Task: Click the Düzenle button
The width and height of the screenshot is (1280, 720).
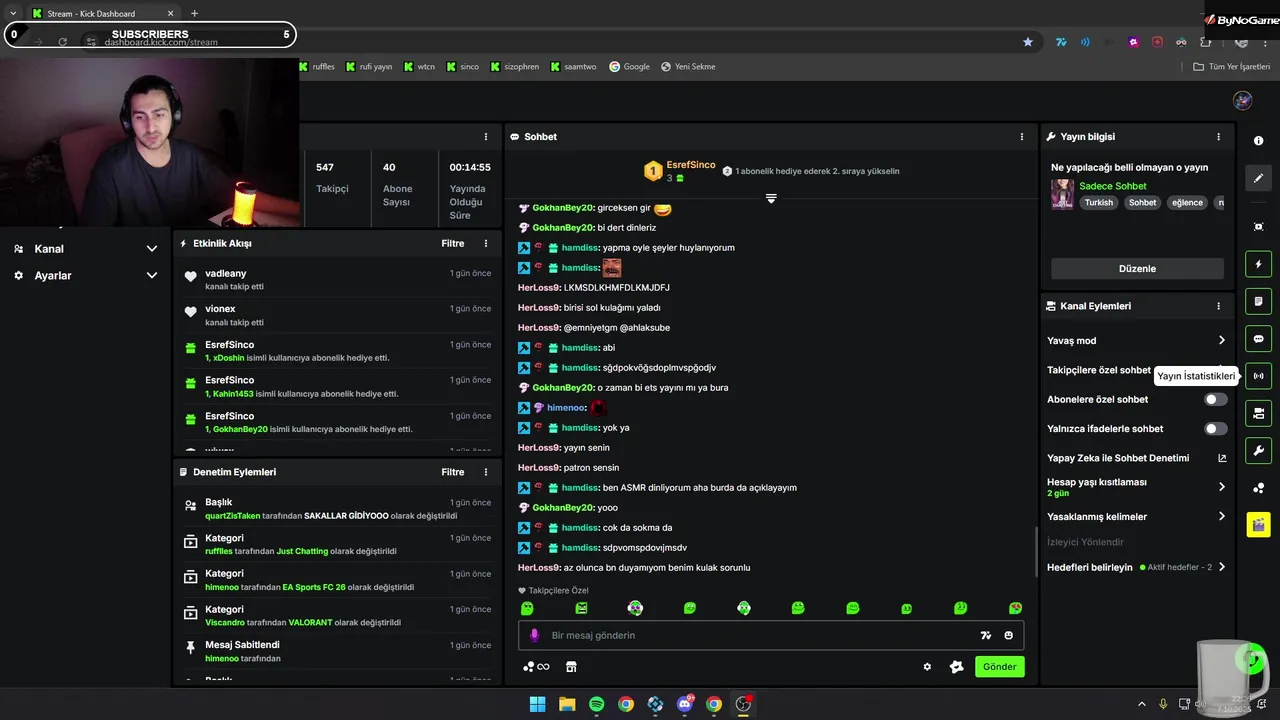Action: point(1137,269)
